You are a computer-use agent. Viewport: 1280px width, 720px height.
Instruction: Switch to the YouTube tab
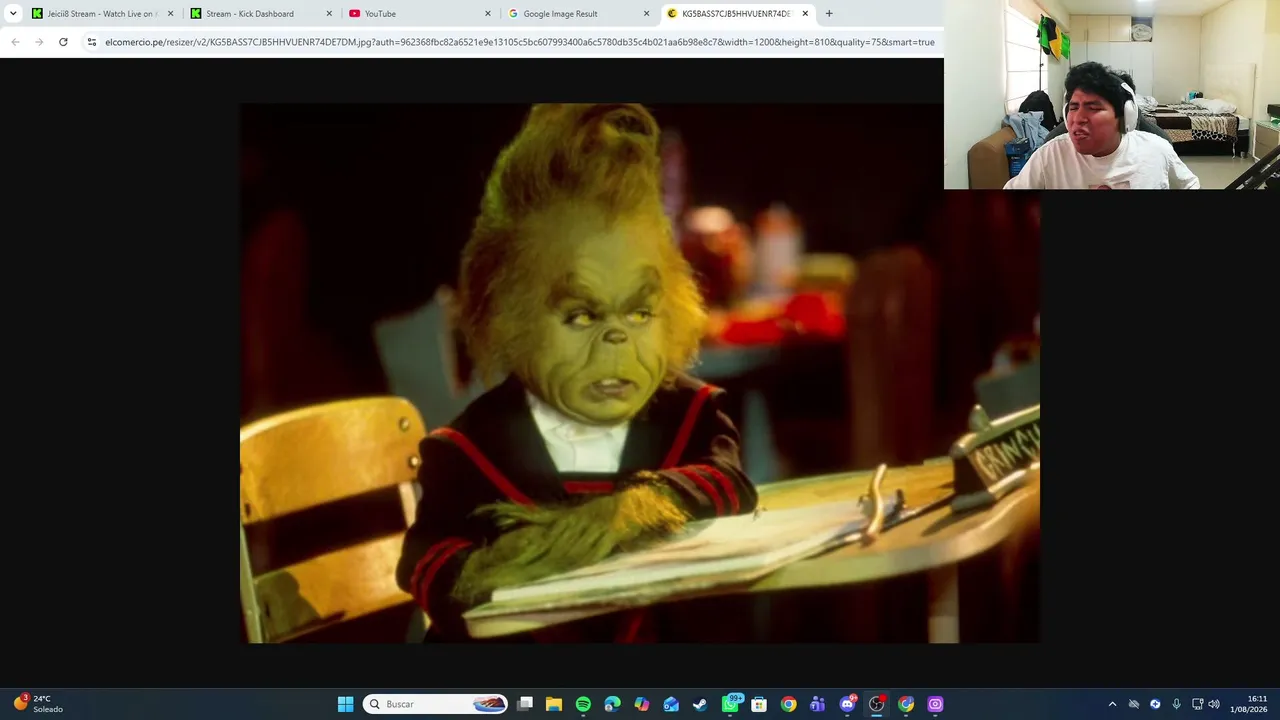[x=419, y=14]
